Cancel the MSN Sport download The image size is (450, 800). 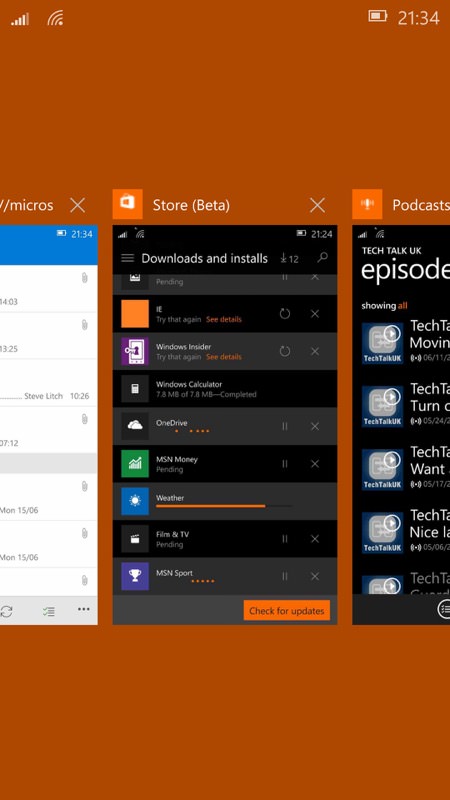[315, 576]
